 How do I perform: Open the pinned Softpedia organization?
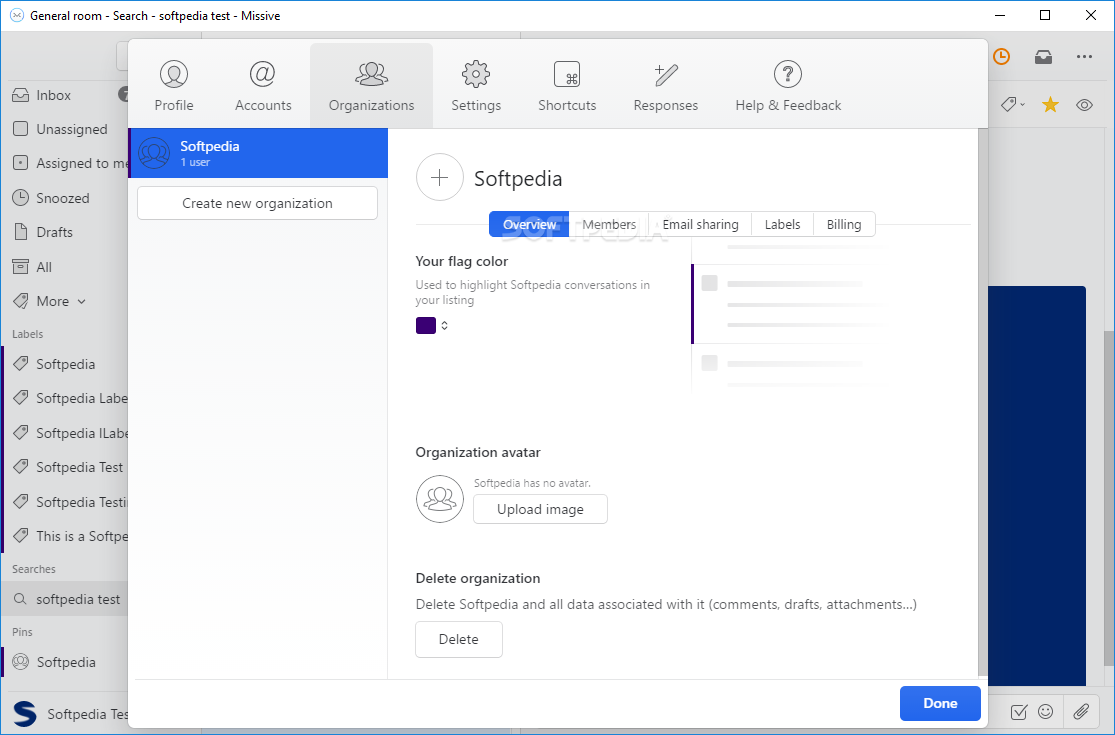click(x=65, y=662)
